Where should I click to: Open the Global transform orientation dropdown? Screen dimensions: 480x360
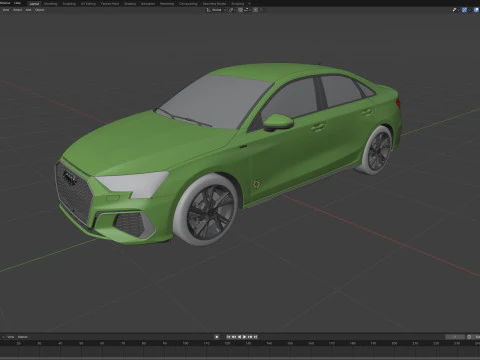coord(216,10)
